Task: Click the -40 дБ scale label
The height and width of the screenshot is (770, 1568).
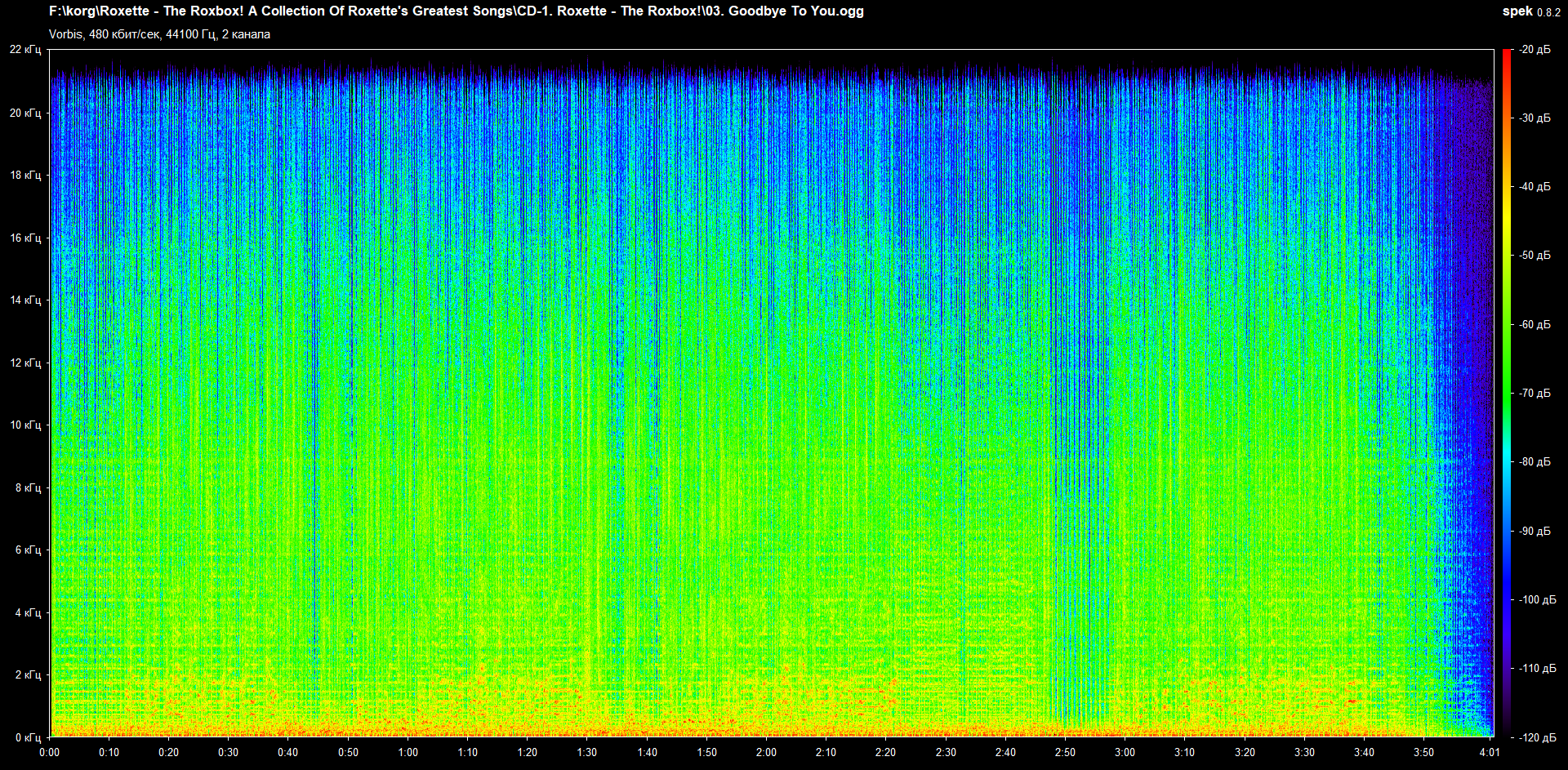Action: 1535,186
